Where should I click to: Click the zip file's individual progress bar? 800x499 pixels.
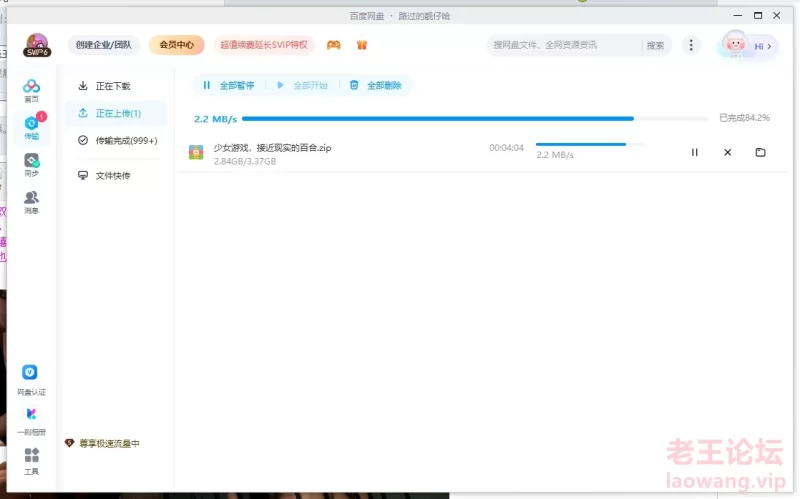(x=590, y=144)
